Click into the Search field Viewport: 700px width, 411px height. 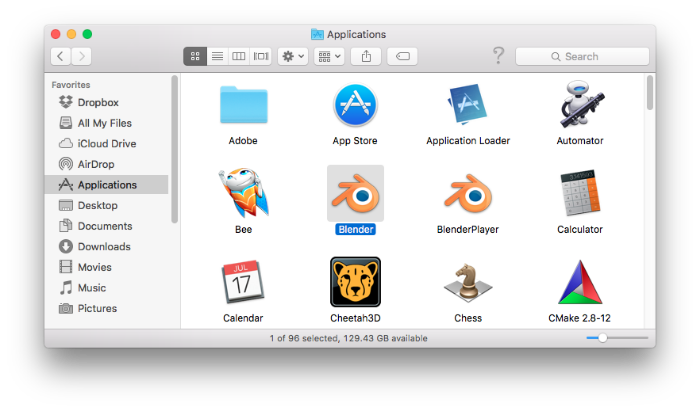(x=582, y=56)
